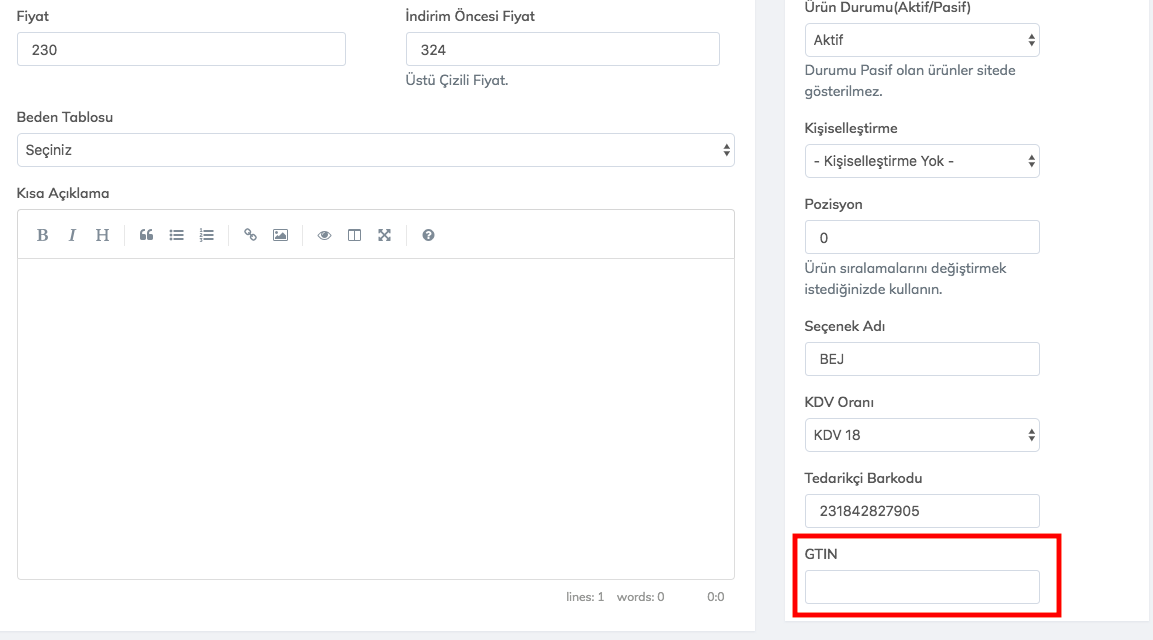Create a numbered list in the editor
Image resolution: width=1153 pixels, height=640 pixels.
[206, 235]
